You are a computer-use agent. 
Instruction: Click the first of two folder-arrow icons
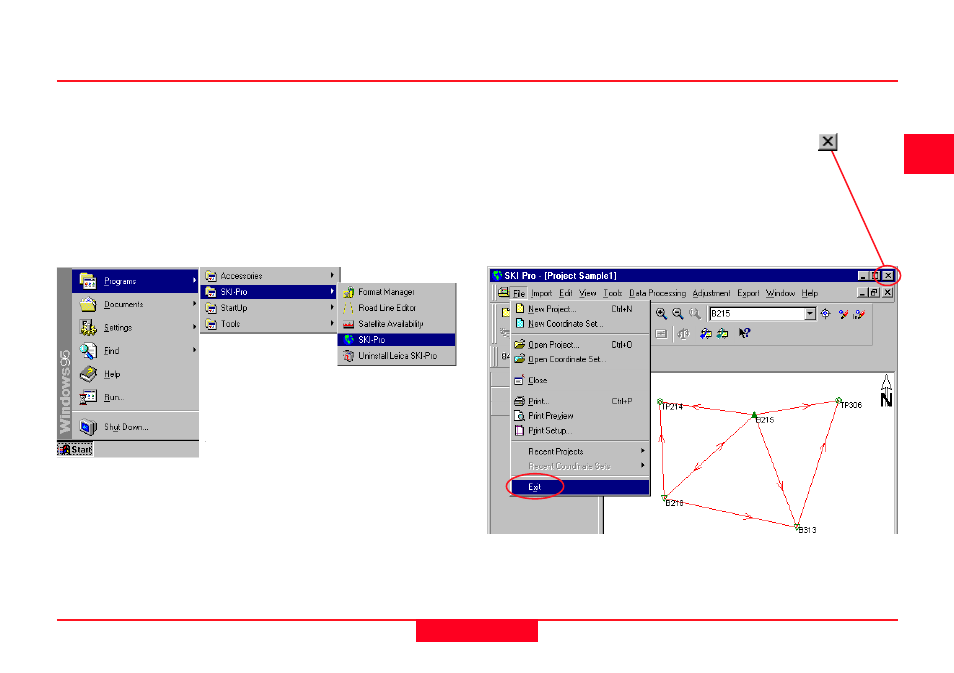tap(706, 333)
